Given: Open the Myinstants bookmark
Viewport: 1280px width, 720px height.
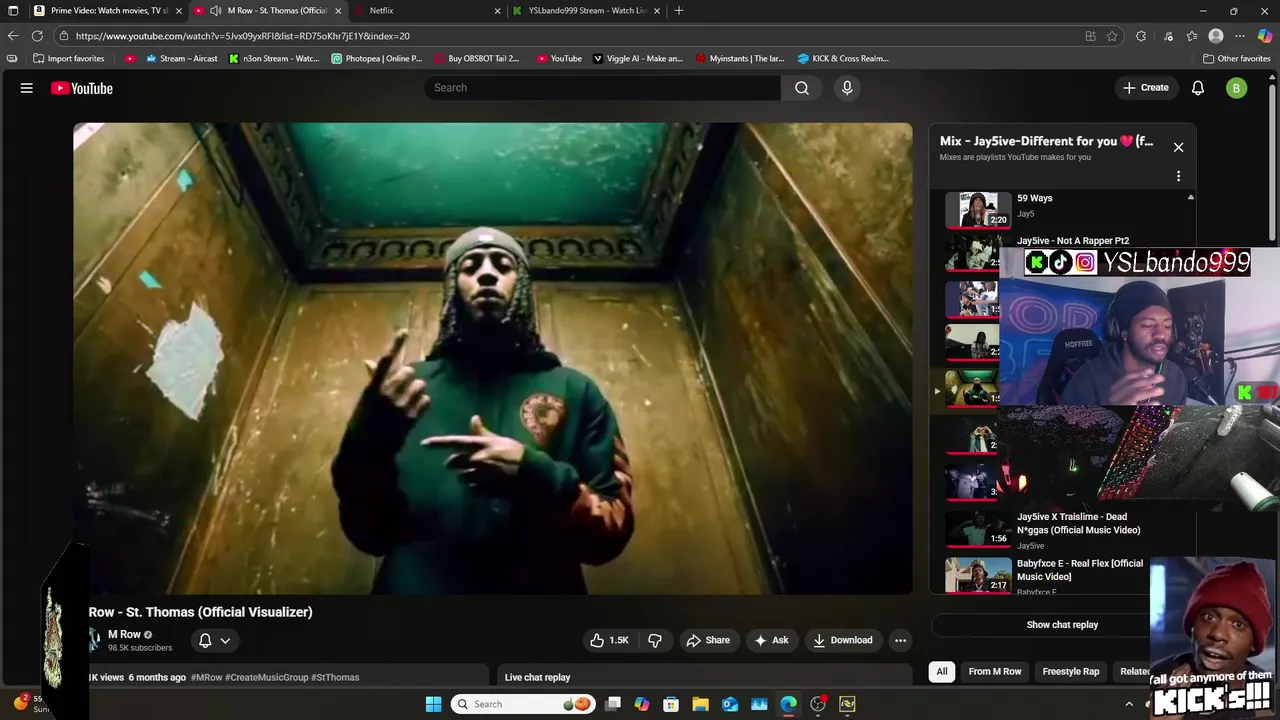Looking at the screenshot, I should 740,58.
